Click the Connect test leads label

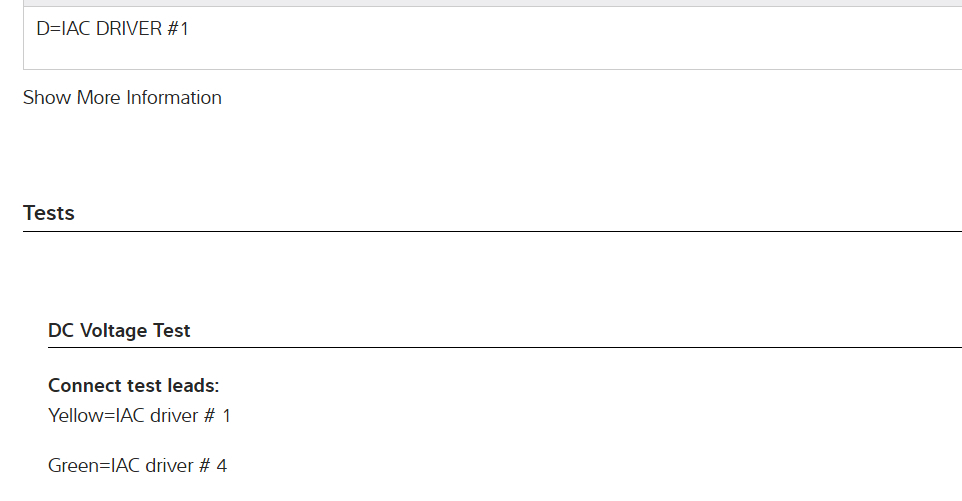pos(133,386)
